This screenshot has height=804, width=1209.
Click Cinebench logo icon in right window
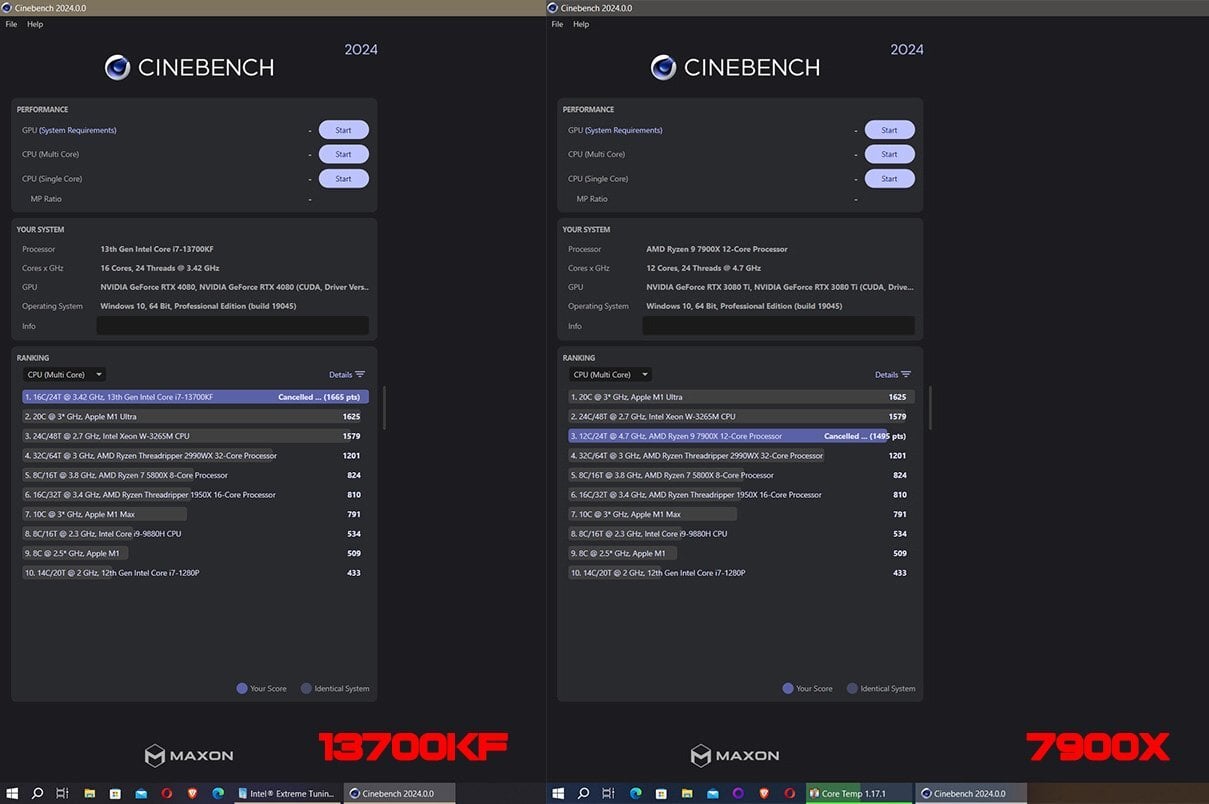pos(663,68)
